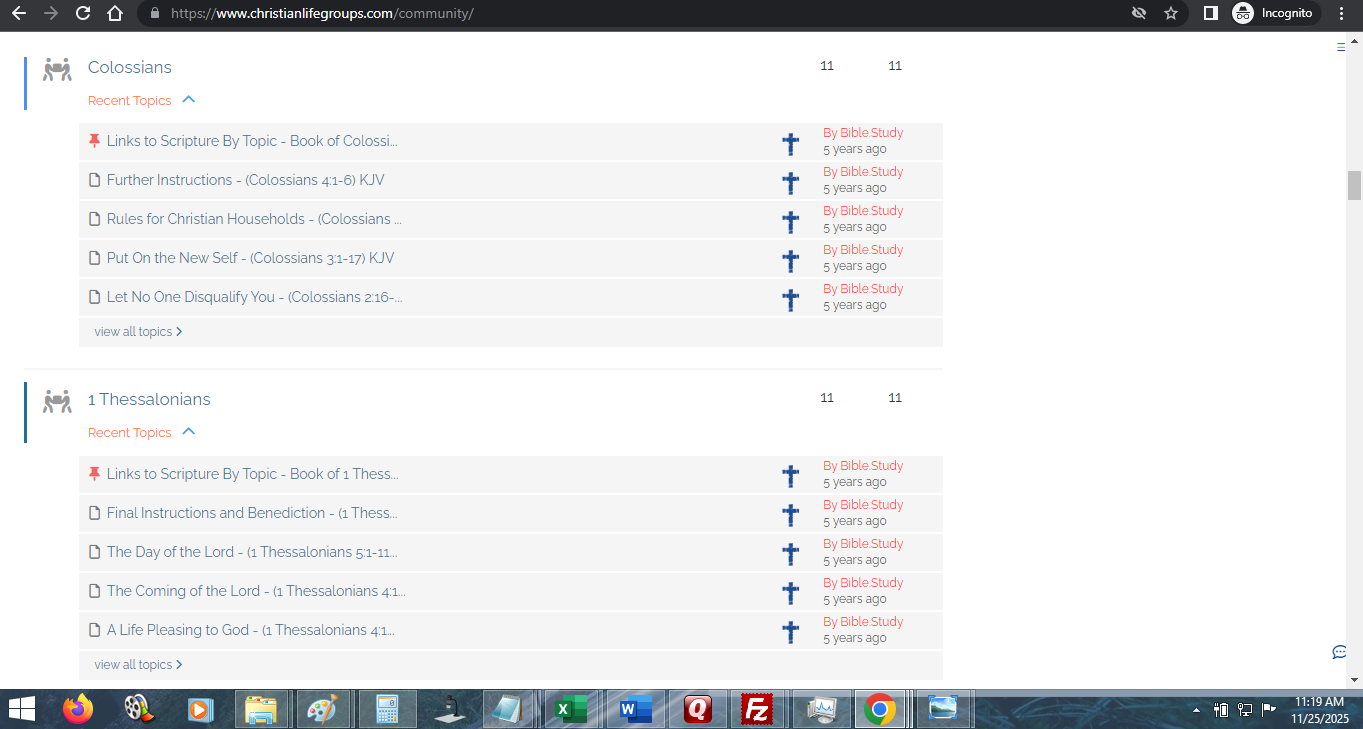
Task: Click the page vertical scrollbar thumb
Action: pyautogui.click(x=1354, y=186)
